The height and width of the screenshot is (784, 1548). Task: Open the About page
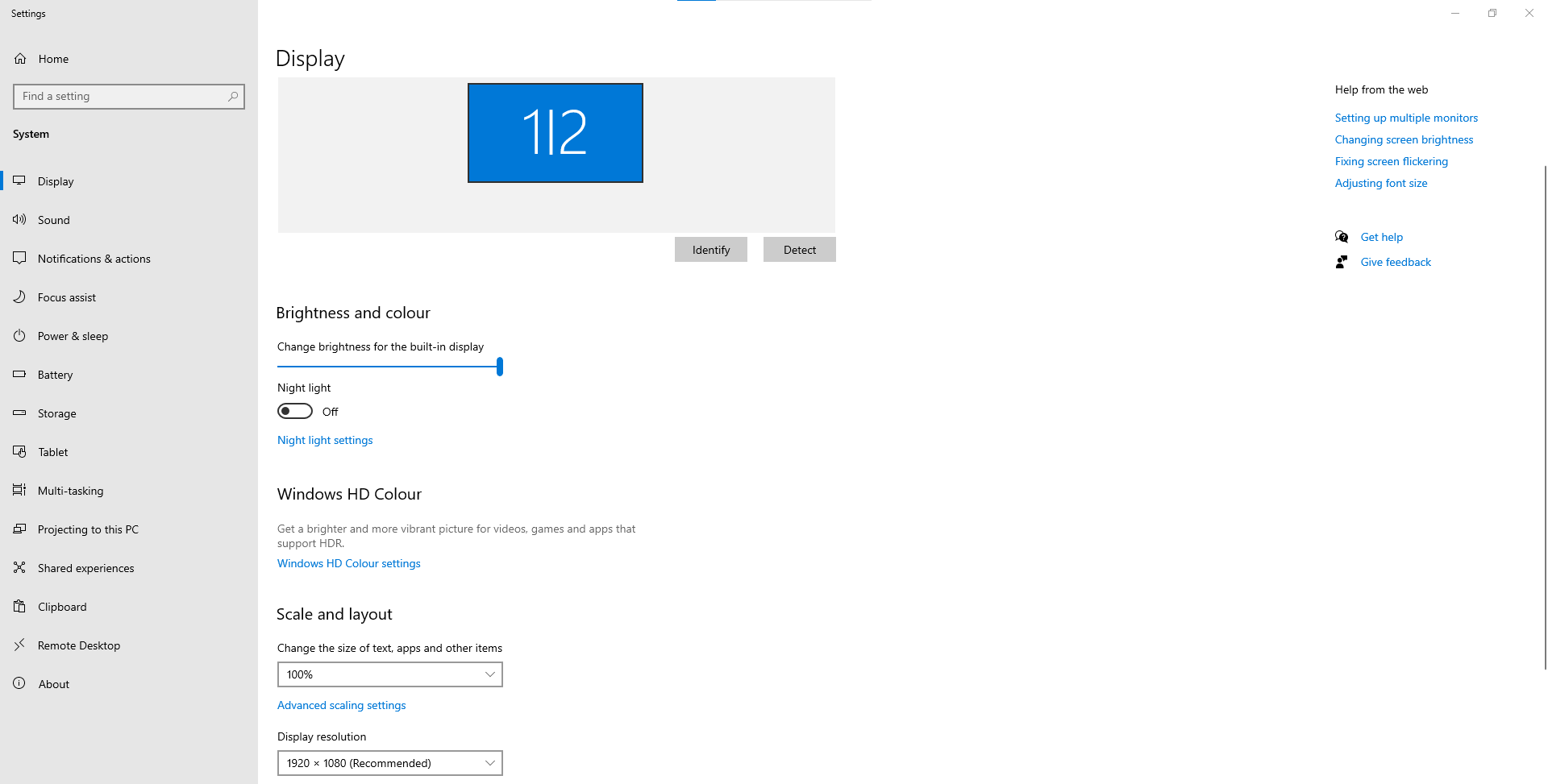tap(129, 684)
